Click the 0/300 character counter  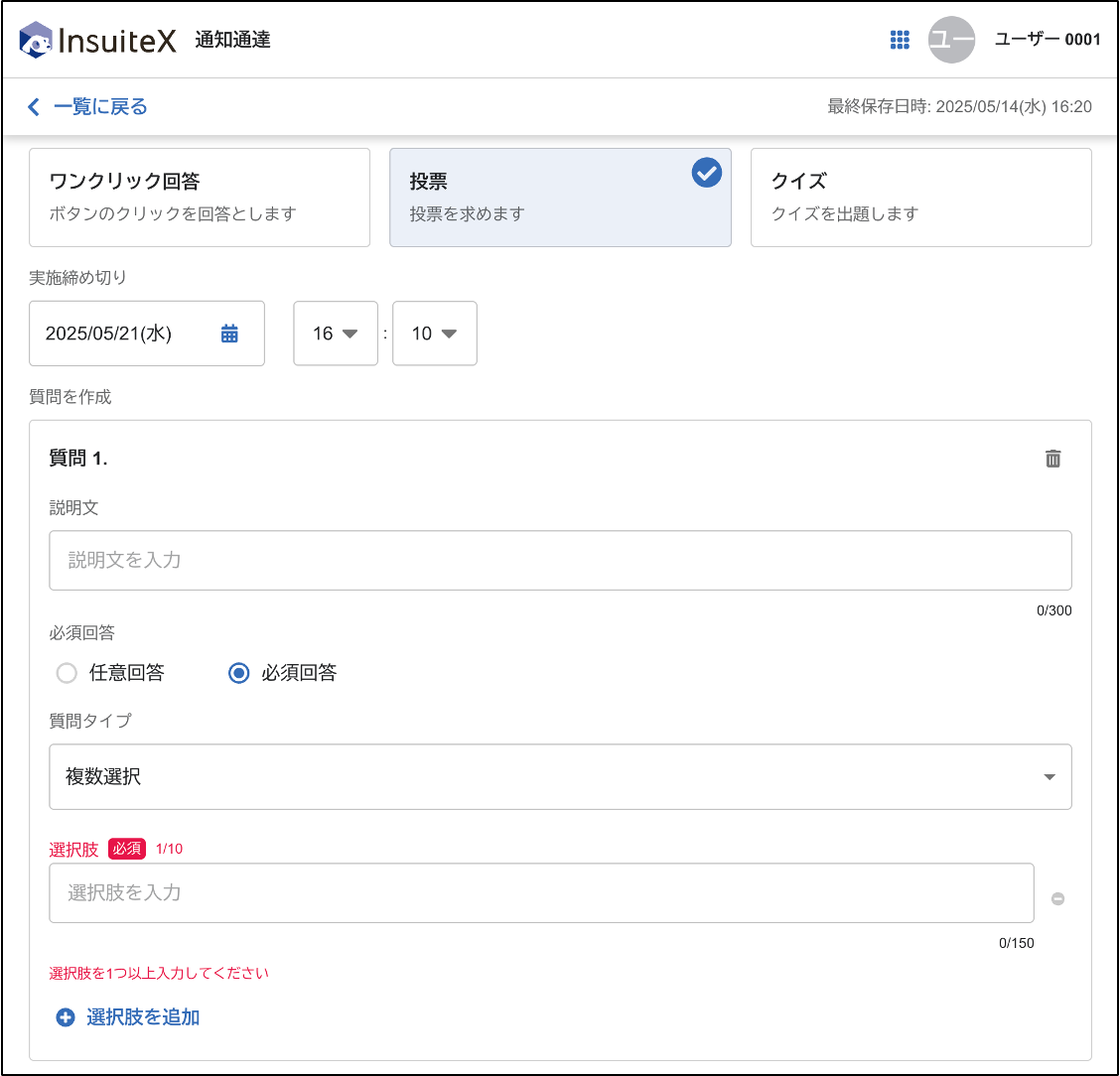(x=1054, y=610)
